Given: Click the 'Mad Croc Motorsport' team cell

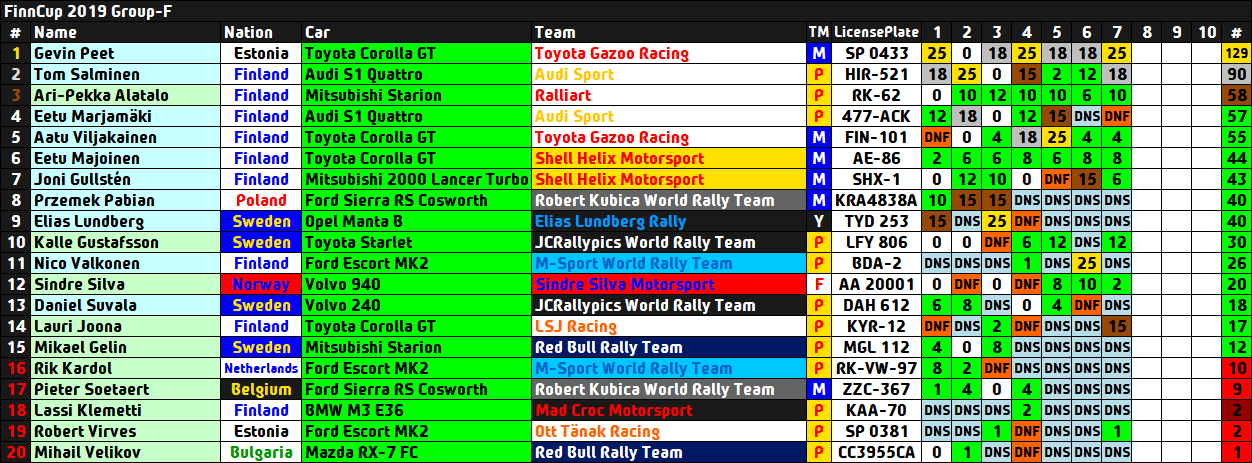Looking at the screenshot, I should click(668, 410).
